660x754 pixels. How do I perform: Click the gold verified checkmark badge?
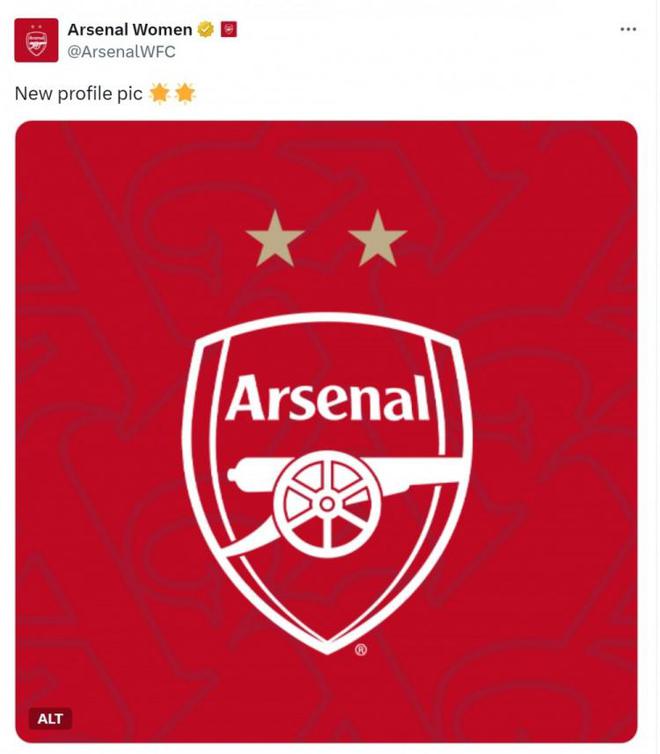206,29
